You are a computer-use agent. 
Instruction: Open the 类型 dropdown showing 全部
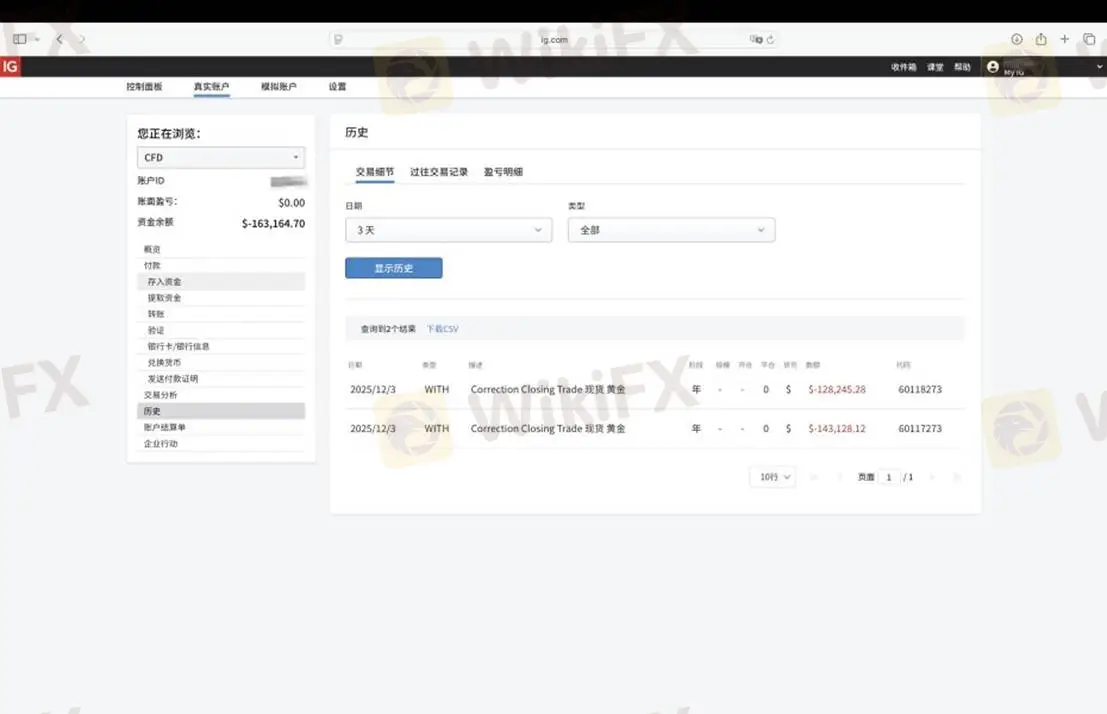pyautogui.click(x=671, y=230)
